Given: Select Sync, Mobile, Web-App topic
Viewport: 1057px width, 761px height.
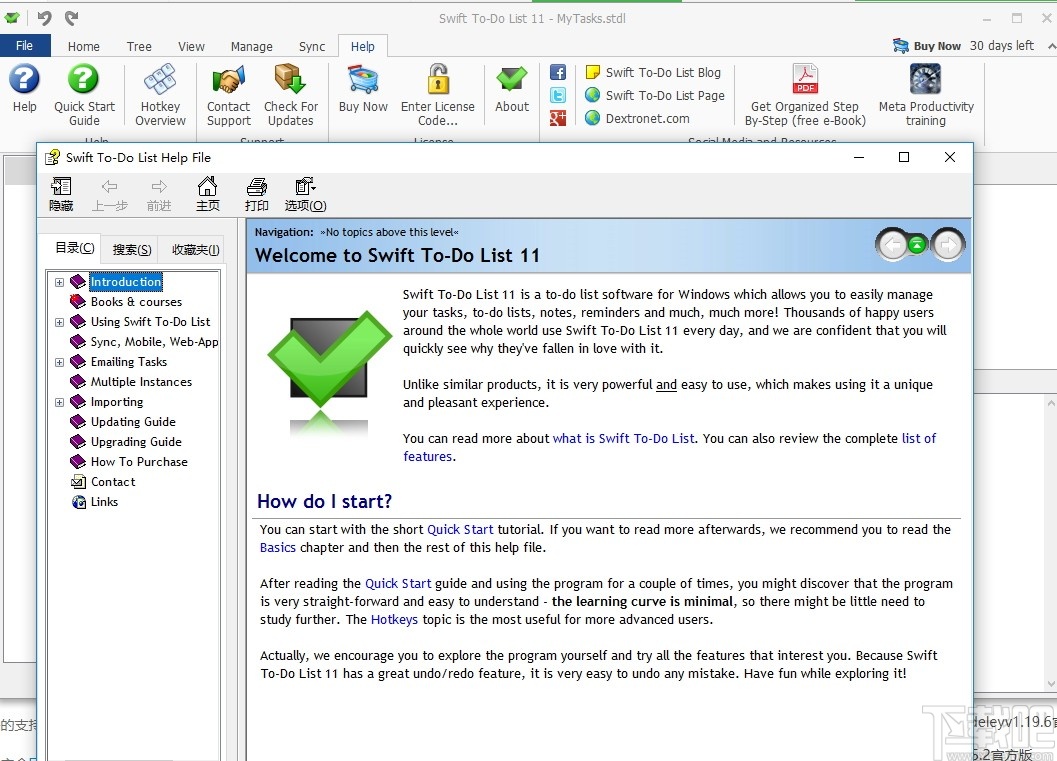Looking at the screenshot, I should 154,342.
